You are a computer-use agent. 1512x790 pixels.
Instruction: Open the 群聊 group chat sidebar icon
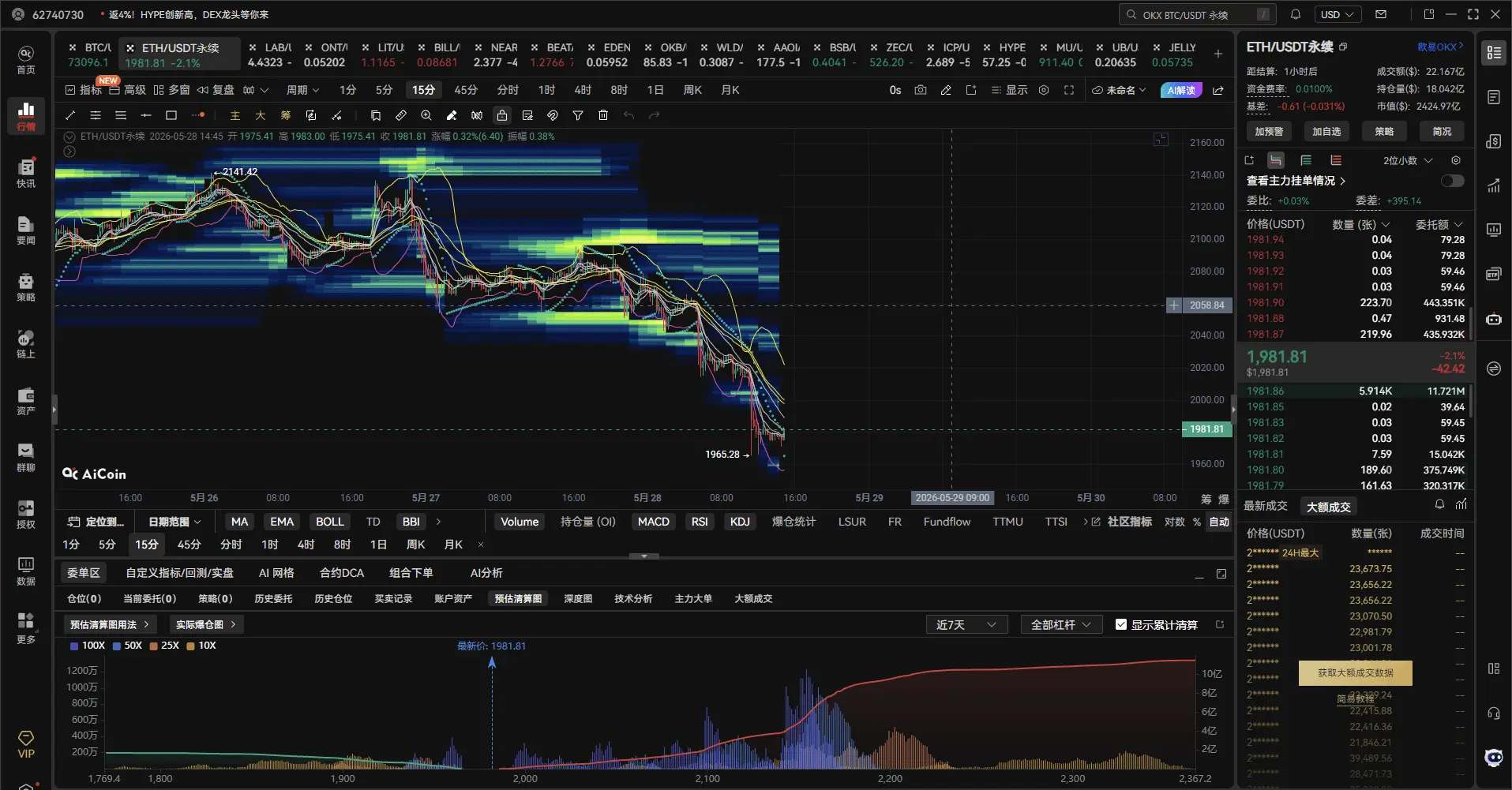26,457
